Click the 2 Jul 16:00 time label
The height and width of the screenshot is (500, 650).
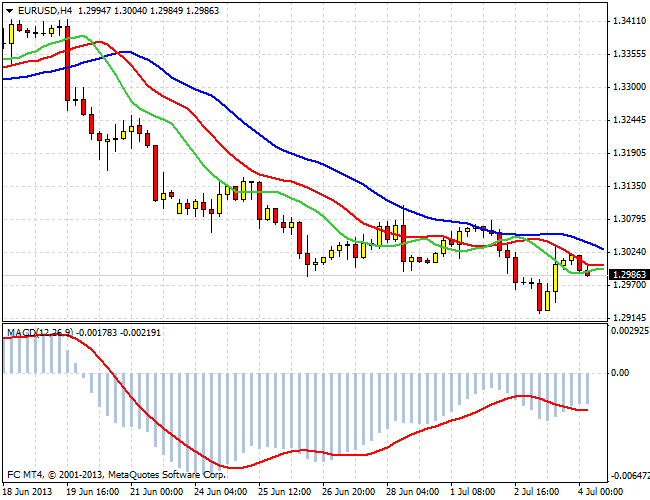pos(537,492)
